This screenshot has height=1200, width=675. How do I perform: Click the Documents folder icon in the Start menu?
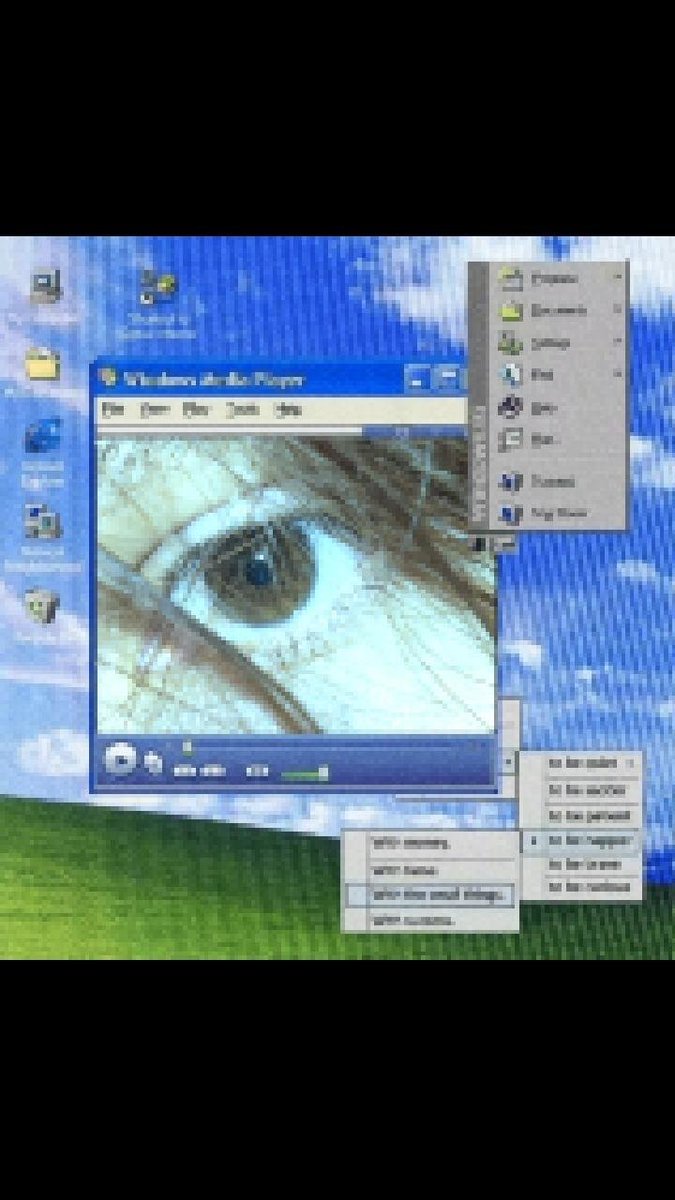tap(511, 310)
